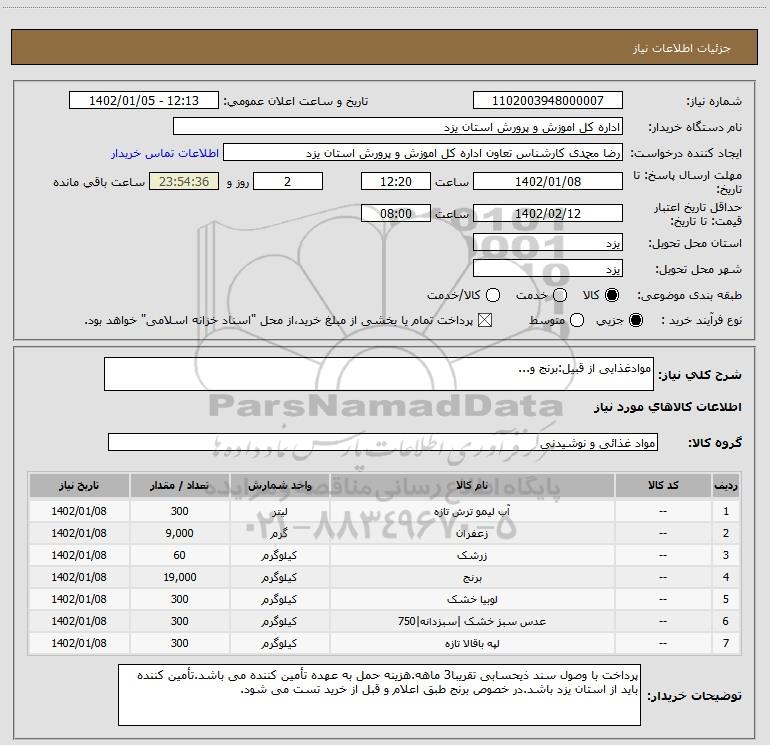The height and width of the screenshot is (745, 770).
Task: Click the buyer organization name field
Action: coord(398,126)
